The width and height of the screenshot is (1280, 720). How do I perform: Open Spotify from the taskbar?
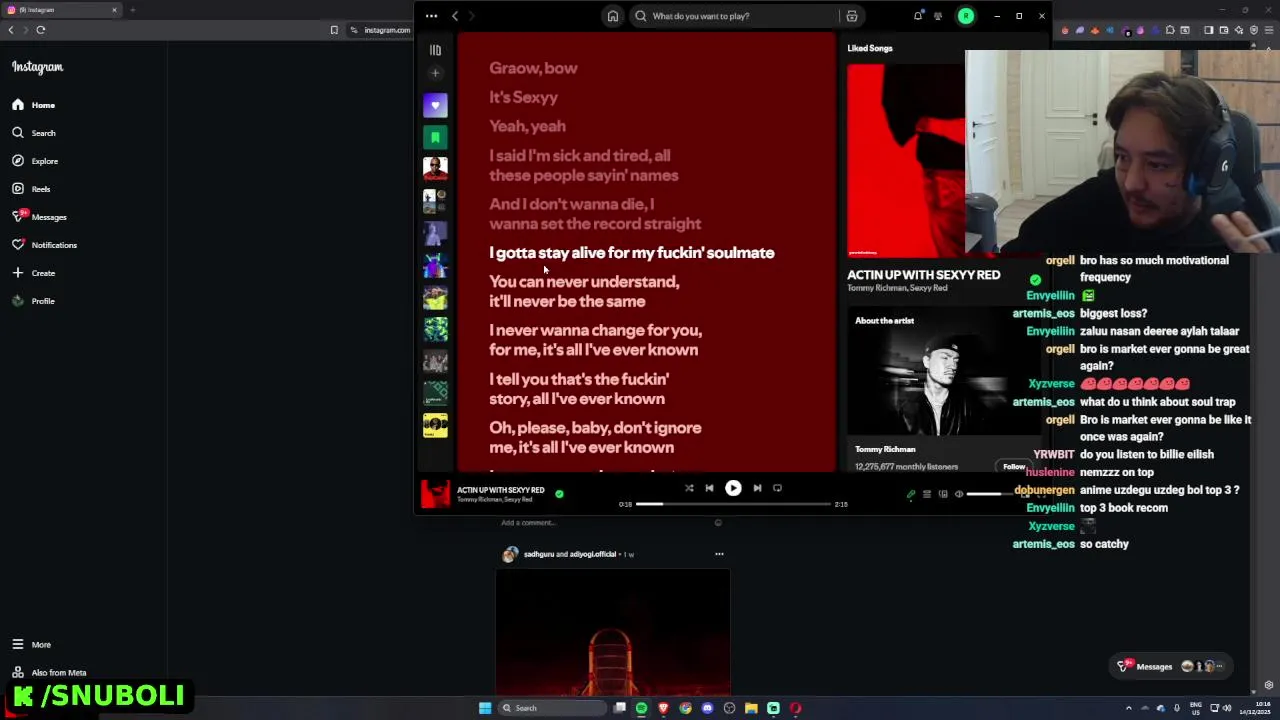(641, 708)
